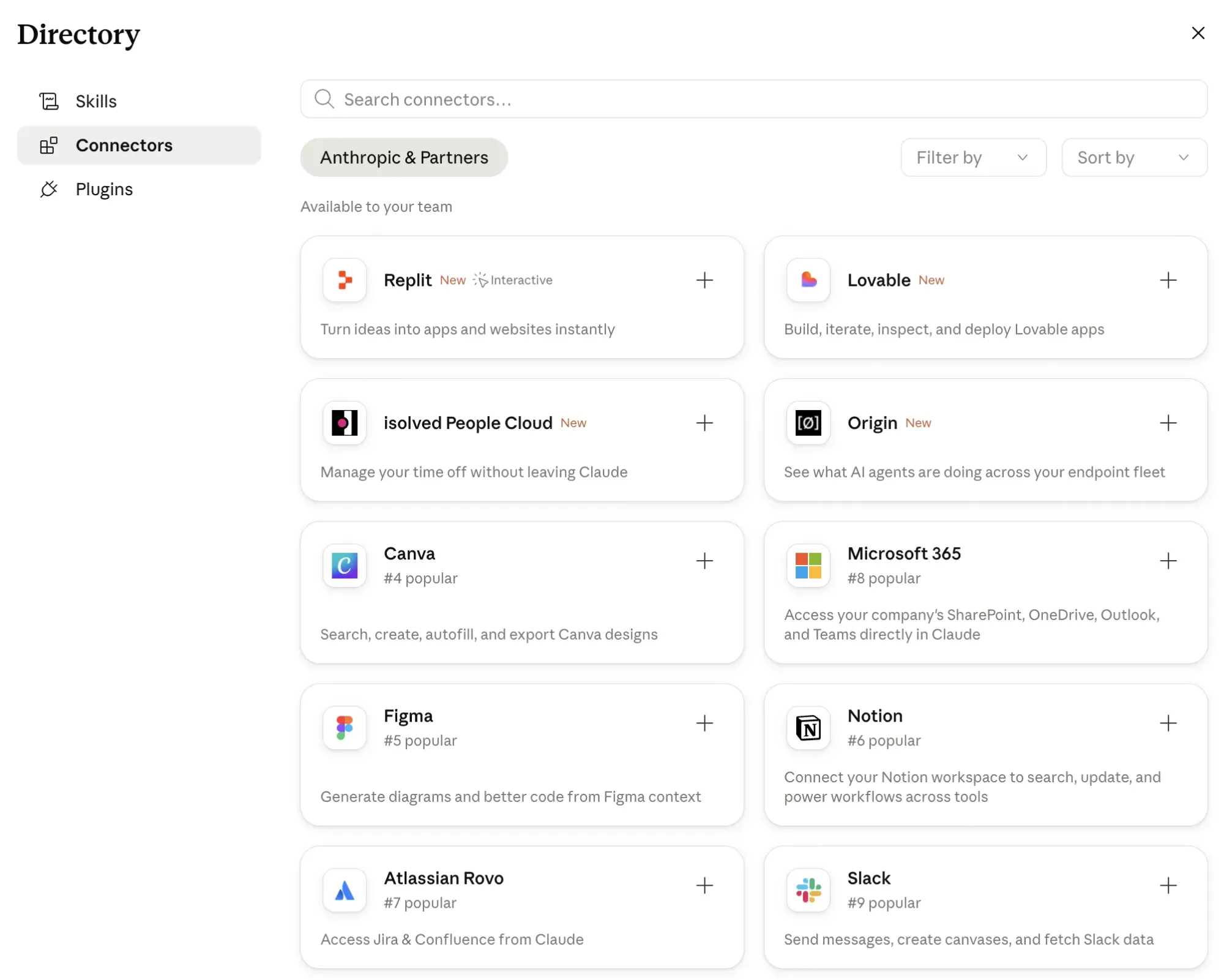Go to the Plugins section
Viewport: 1224px width, 980px height.
139,189
